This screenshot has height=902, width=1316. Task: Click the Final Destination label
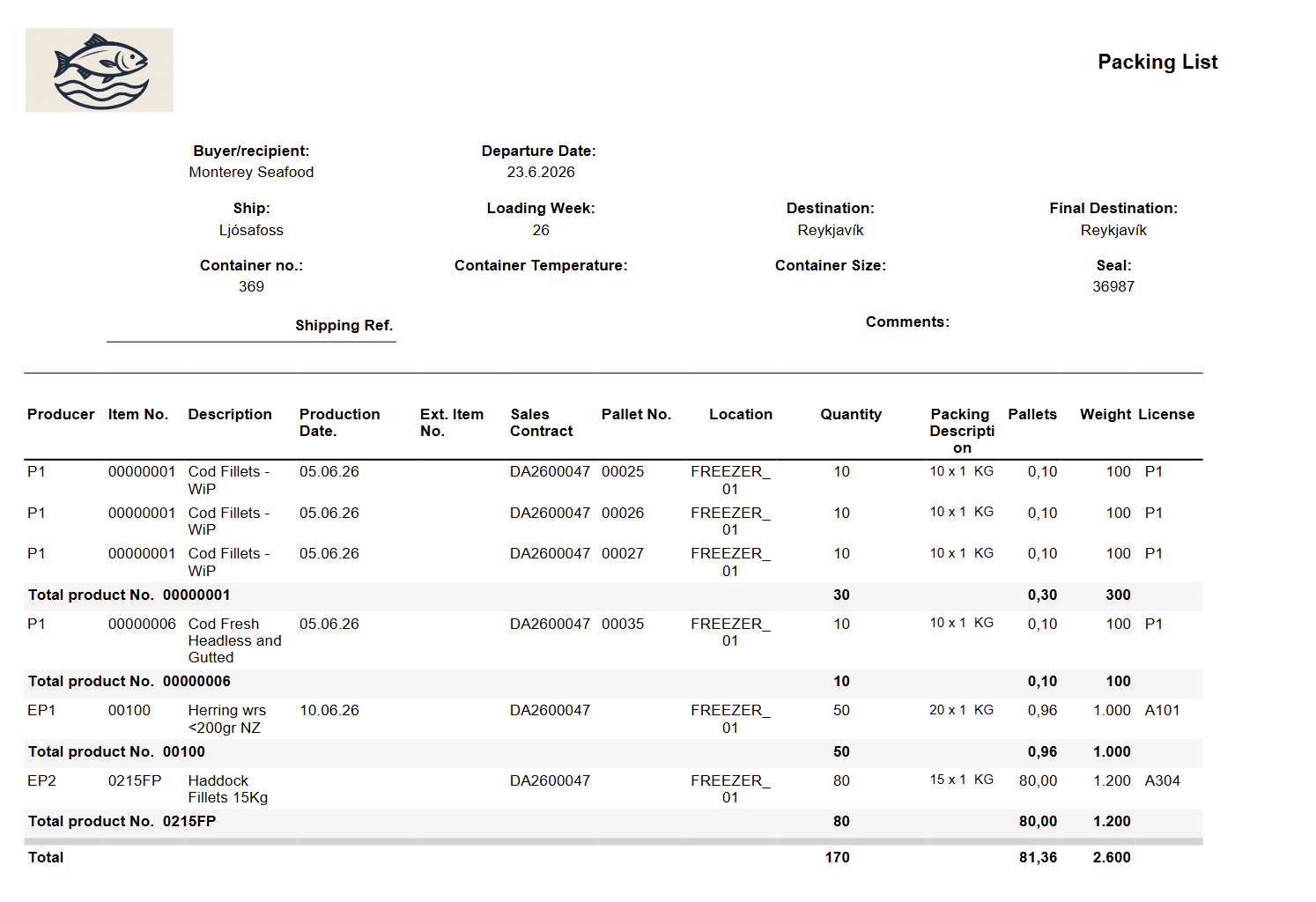[x=1113, y=208]
